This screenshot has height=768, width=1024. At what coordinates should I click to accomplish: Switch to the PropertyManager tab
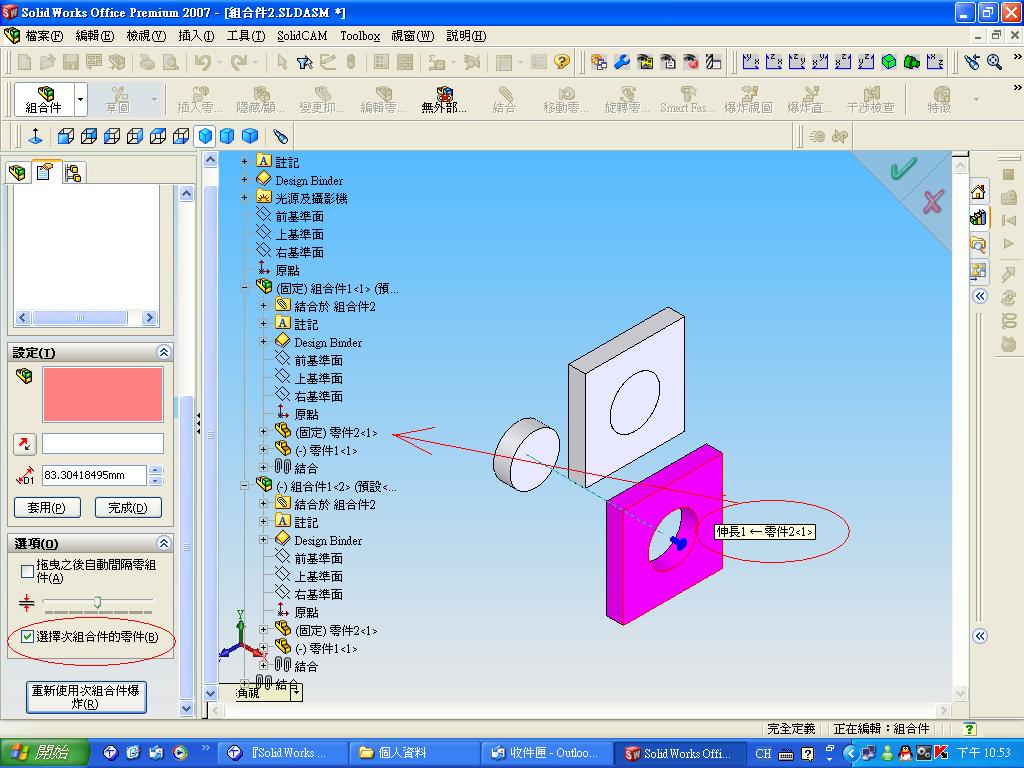click(45, 172)
